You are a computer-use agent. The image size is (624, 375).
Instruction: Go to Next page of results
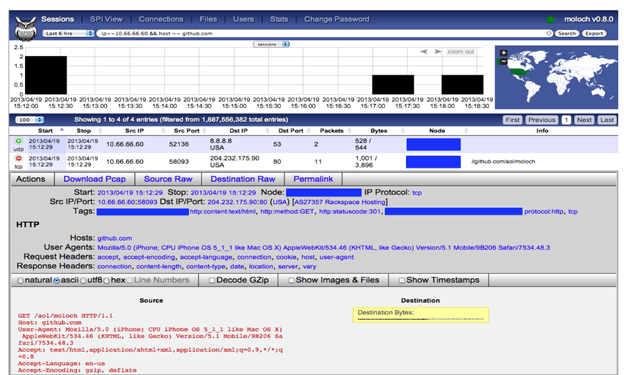[x=584, y=120]
